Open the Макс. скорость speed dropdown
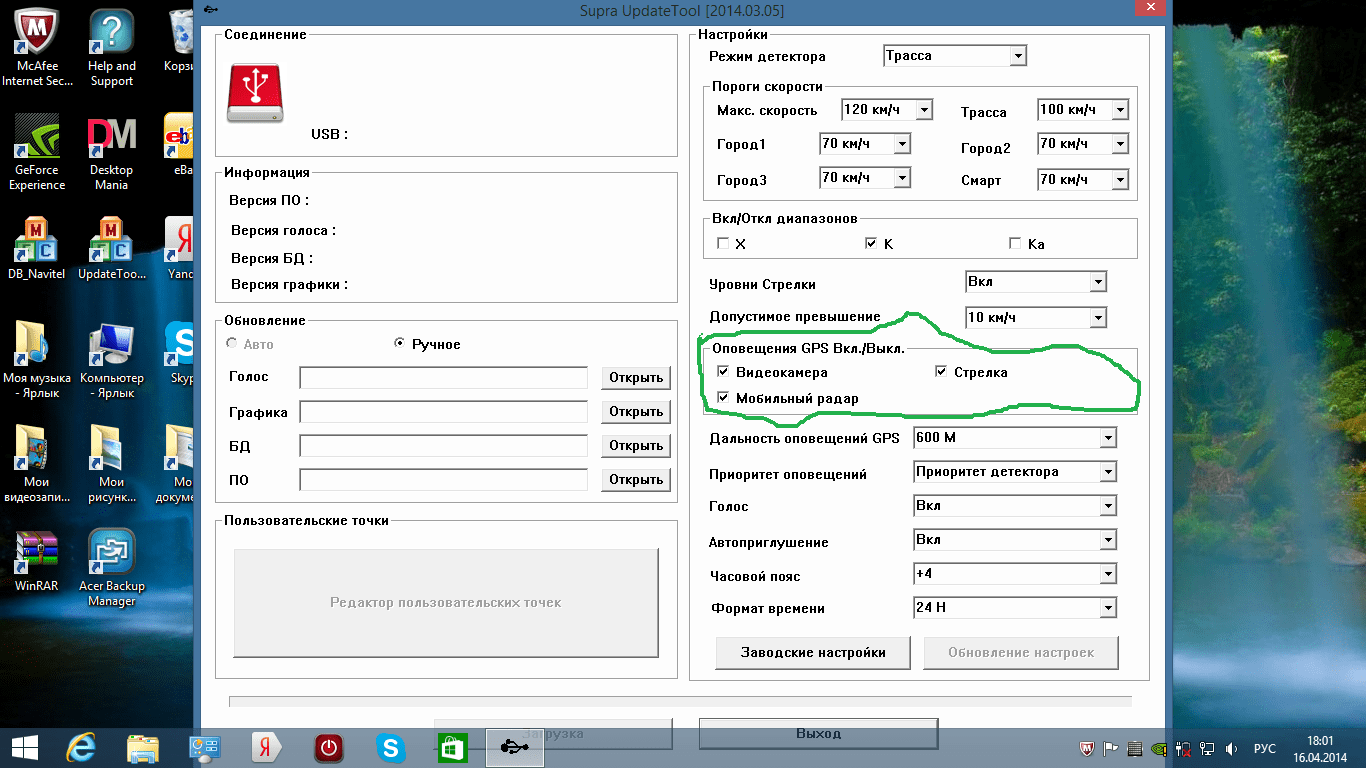 [924, 110]
